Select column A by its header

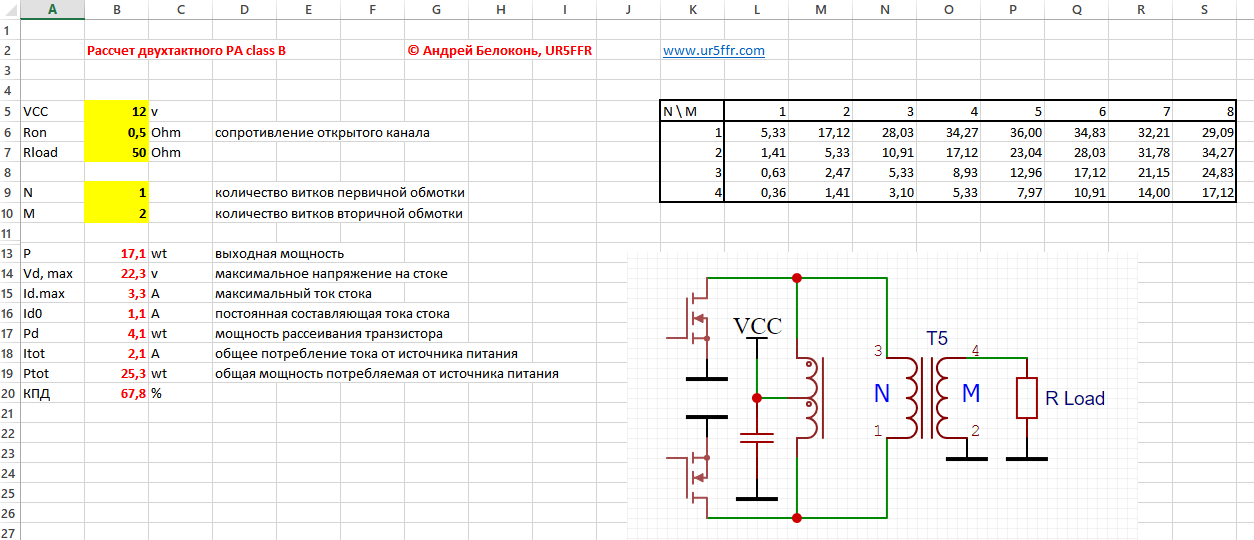coord(52,9)
